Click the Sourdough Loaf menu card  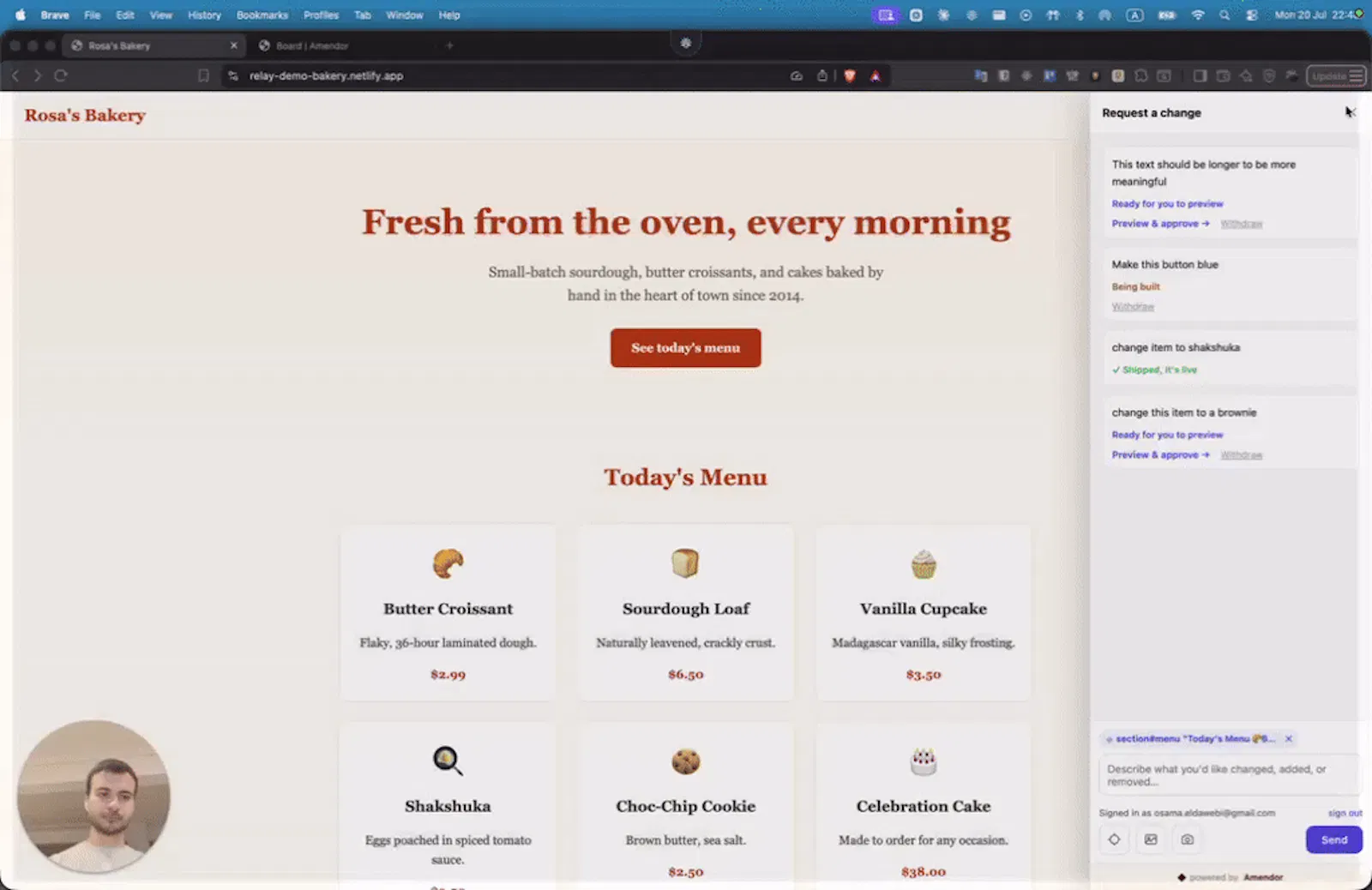(685, 613)
